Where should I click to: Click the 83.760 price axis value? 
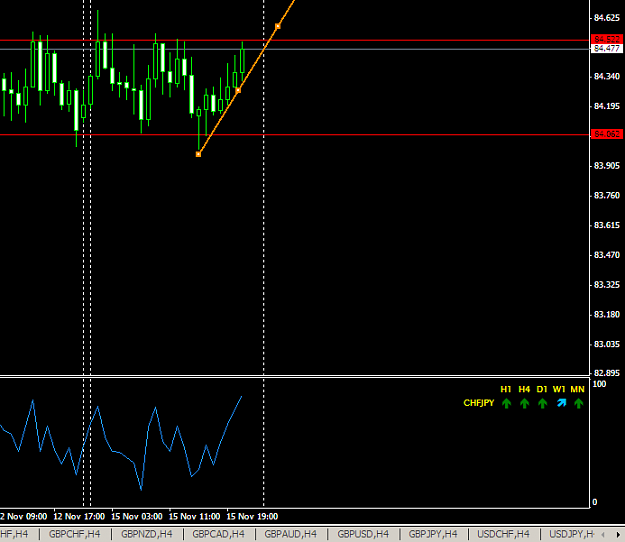tap(607, 195)
